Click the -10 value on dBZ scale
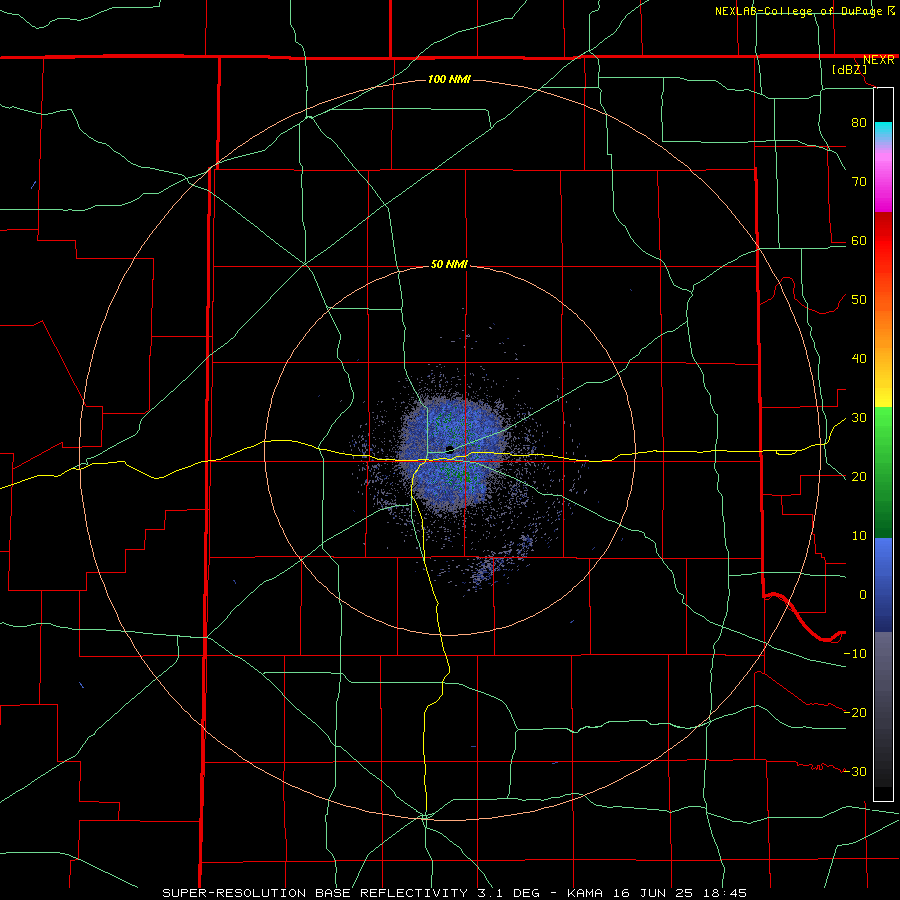 click(x=855, y=654)
